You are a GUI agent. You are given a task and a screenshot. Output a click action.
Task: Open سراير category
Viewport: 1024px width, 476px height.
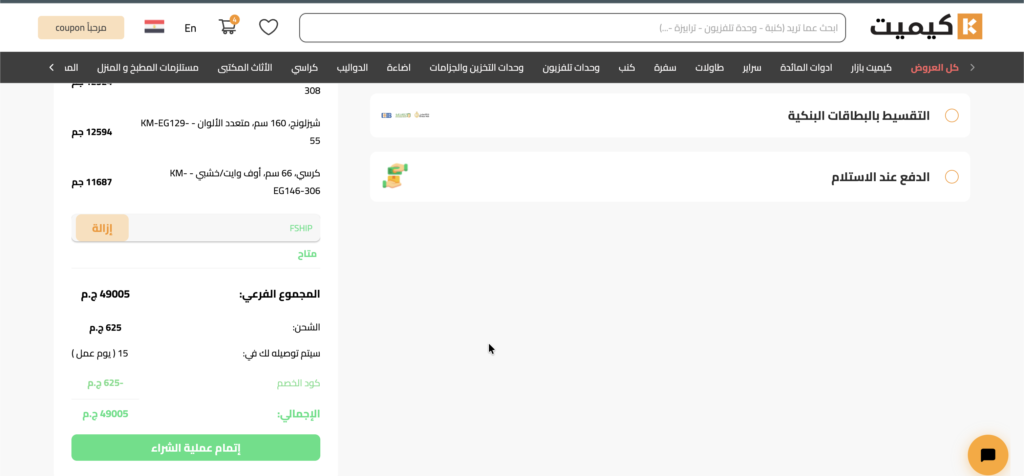point(752,68)
